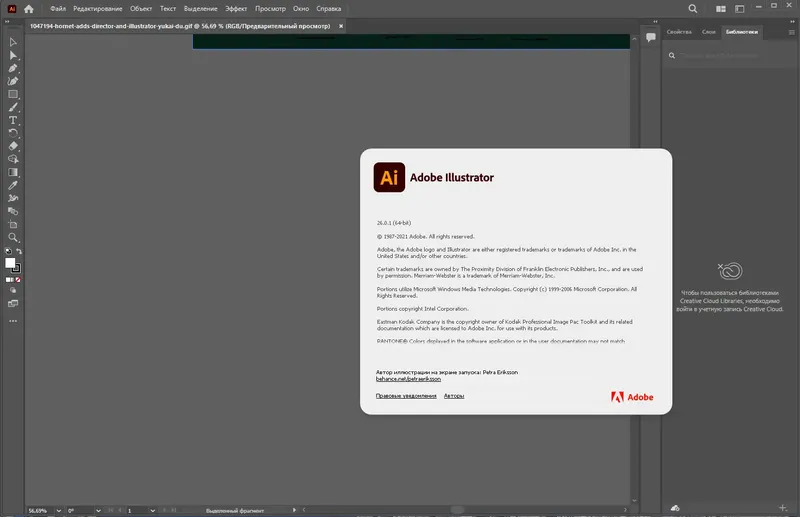This screenshot has width=800, height=517.
Task: Reset to default fill and stroke
Action: [x=8, y=251]
